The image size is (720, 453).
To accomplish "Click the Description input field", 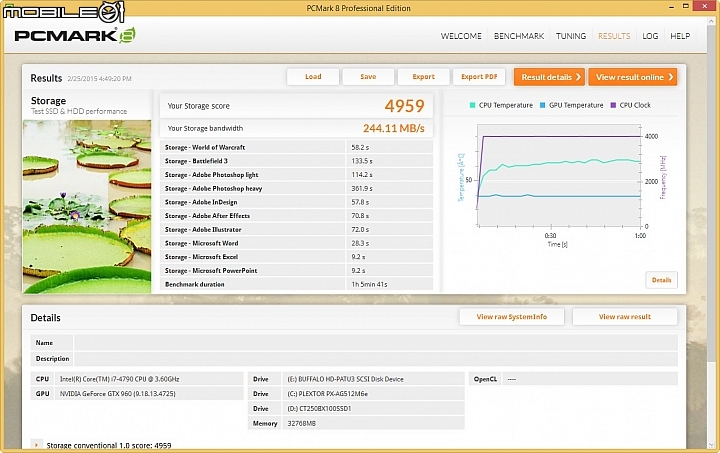I will (376, 358).
